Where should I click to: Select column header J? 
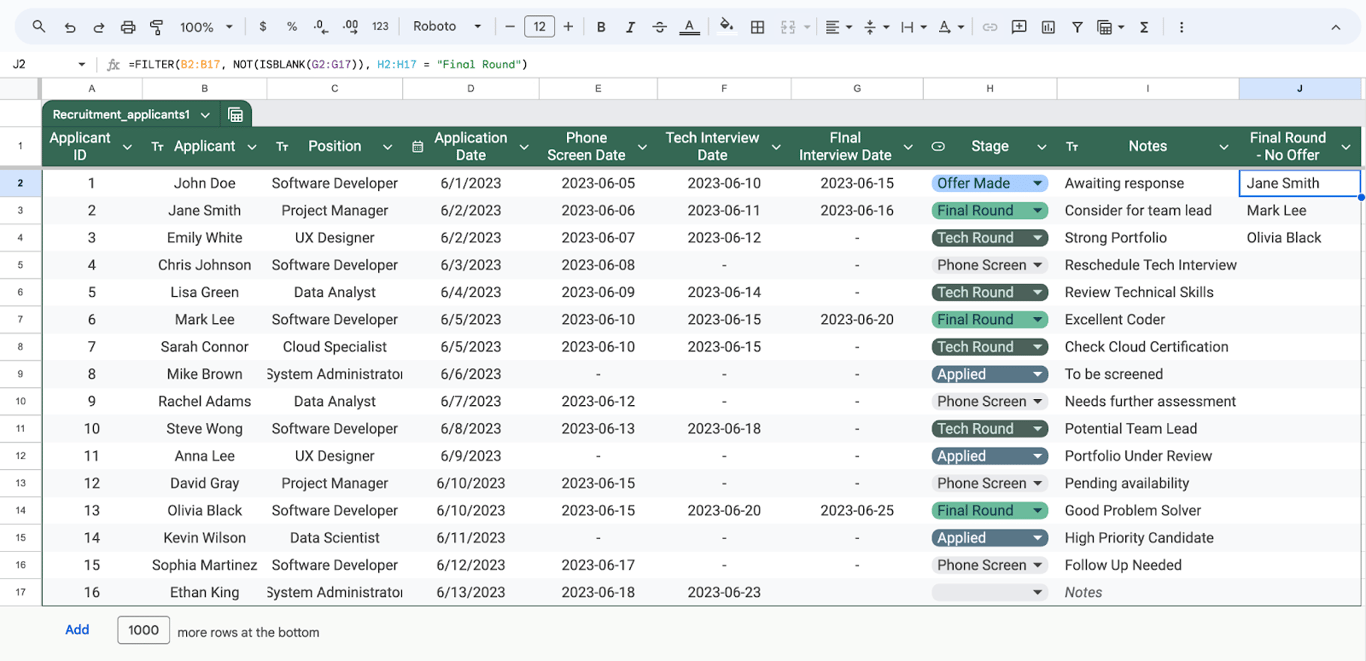(1300, 88)
